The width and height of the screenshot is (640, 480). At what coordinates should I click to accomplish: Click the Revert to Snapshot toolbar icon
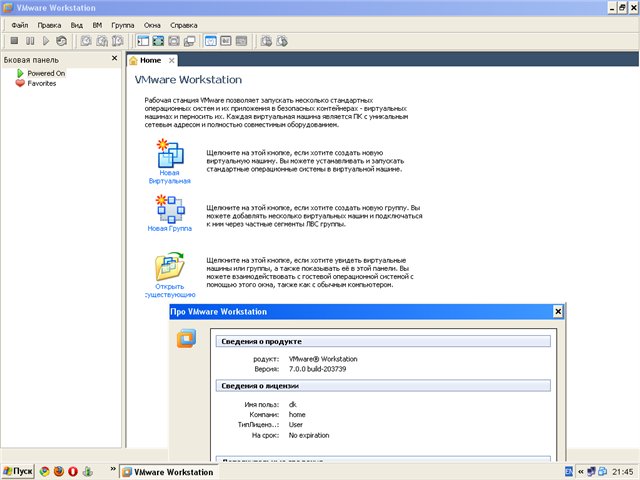(102, 41)
